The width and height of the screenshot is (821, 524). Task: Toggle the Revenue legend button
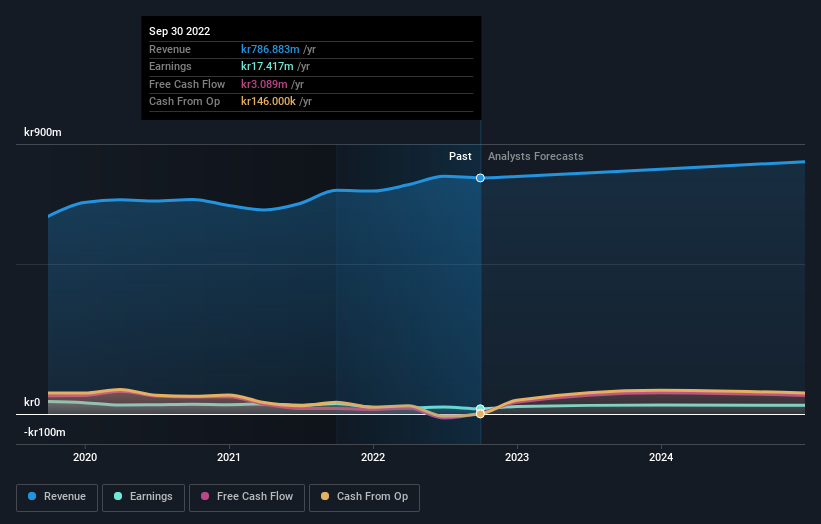[57, 497]
